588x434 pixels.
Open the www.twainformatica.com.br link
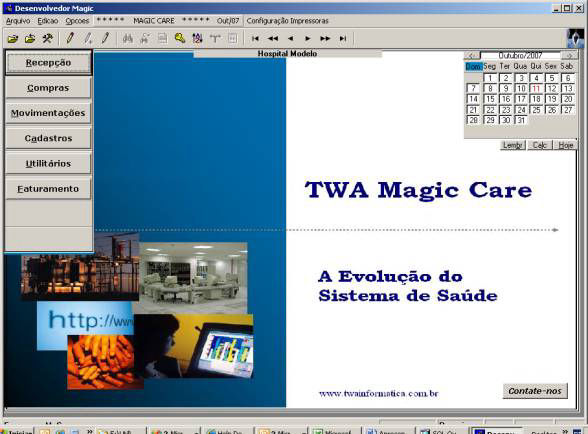pos(378,393)
